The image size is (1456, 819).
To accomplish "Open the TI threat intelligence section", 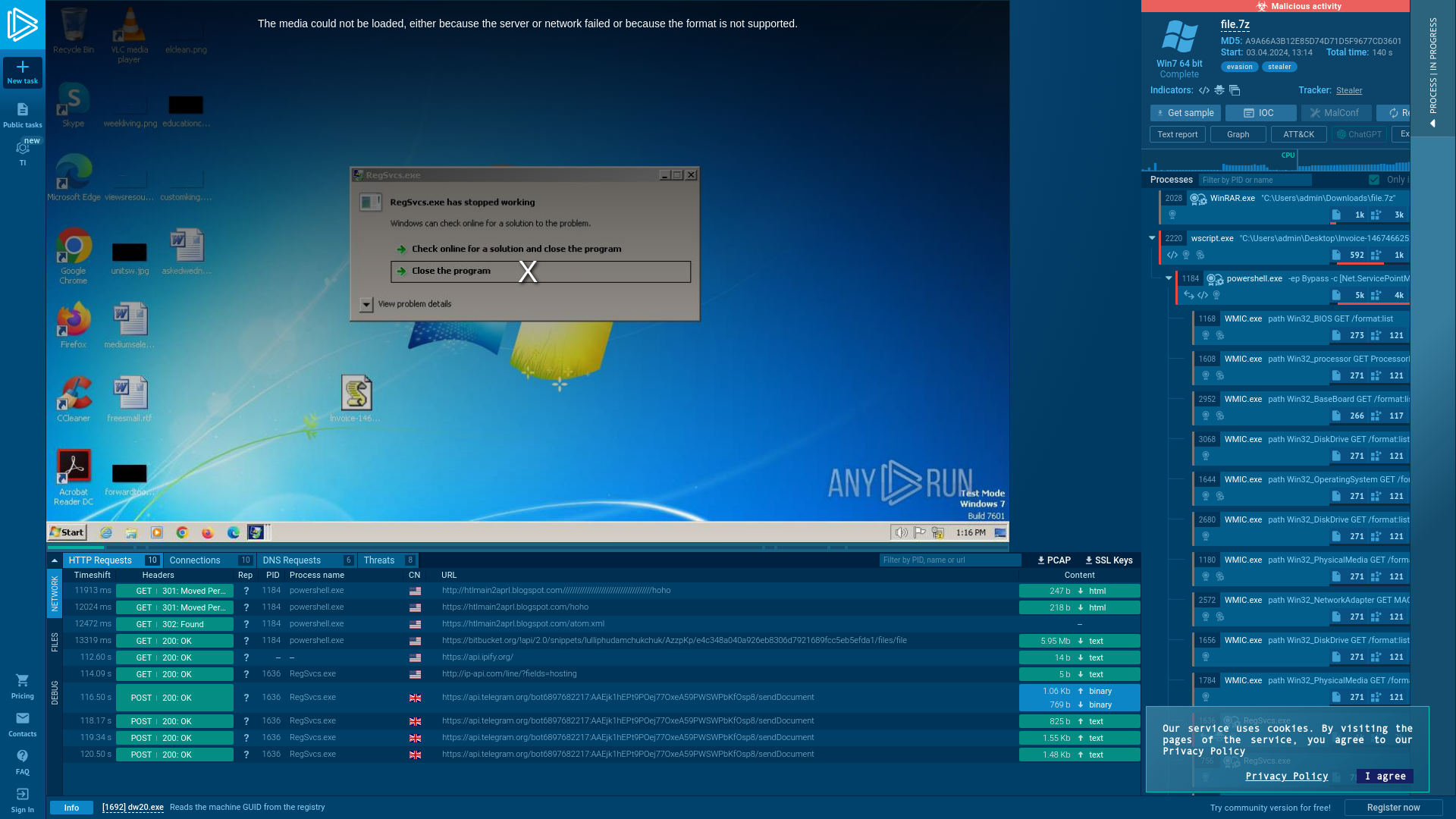I will coord(23,153).
